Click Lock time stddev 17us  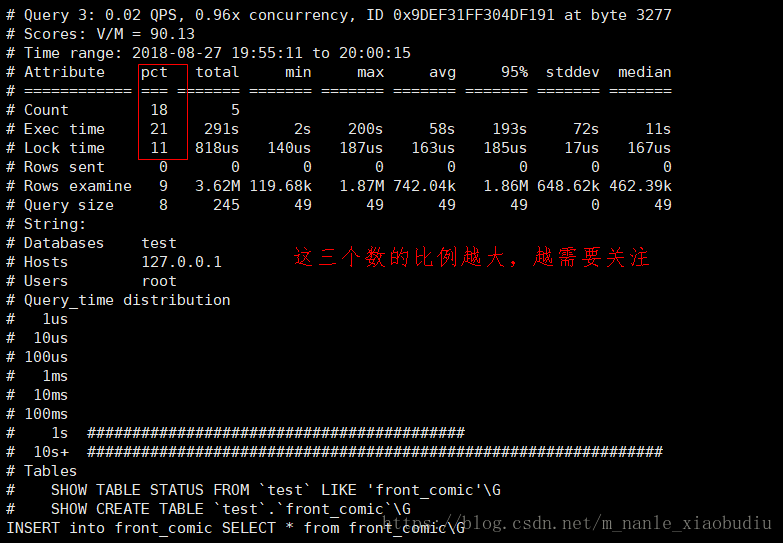pyautogui.click(x=581, y=148)
